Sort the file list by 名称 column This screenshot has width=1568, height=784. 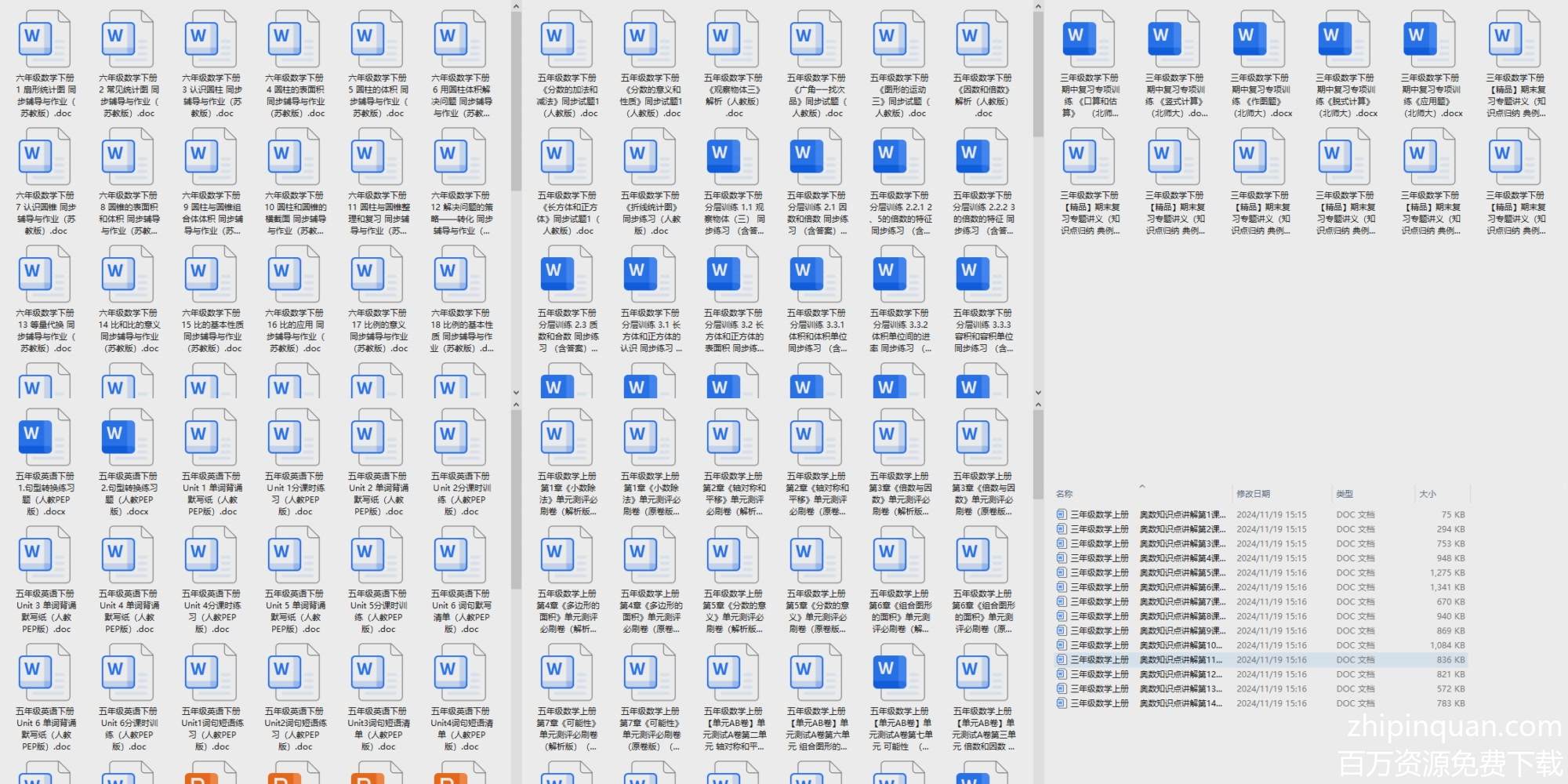coord(1064,494)
